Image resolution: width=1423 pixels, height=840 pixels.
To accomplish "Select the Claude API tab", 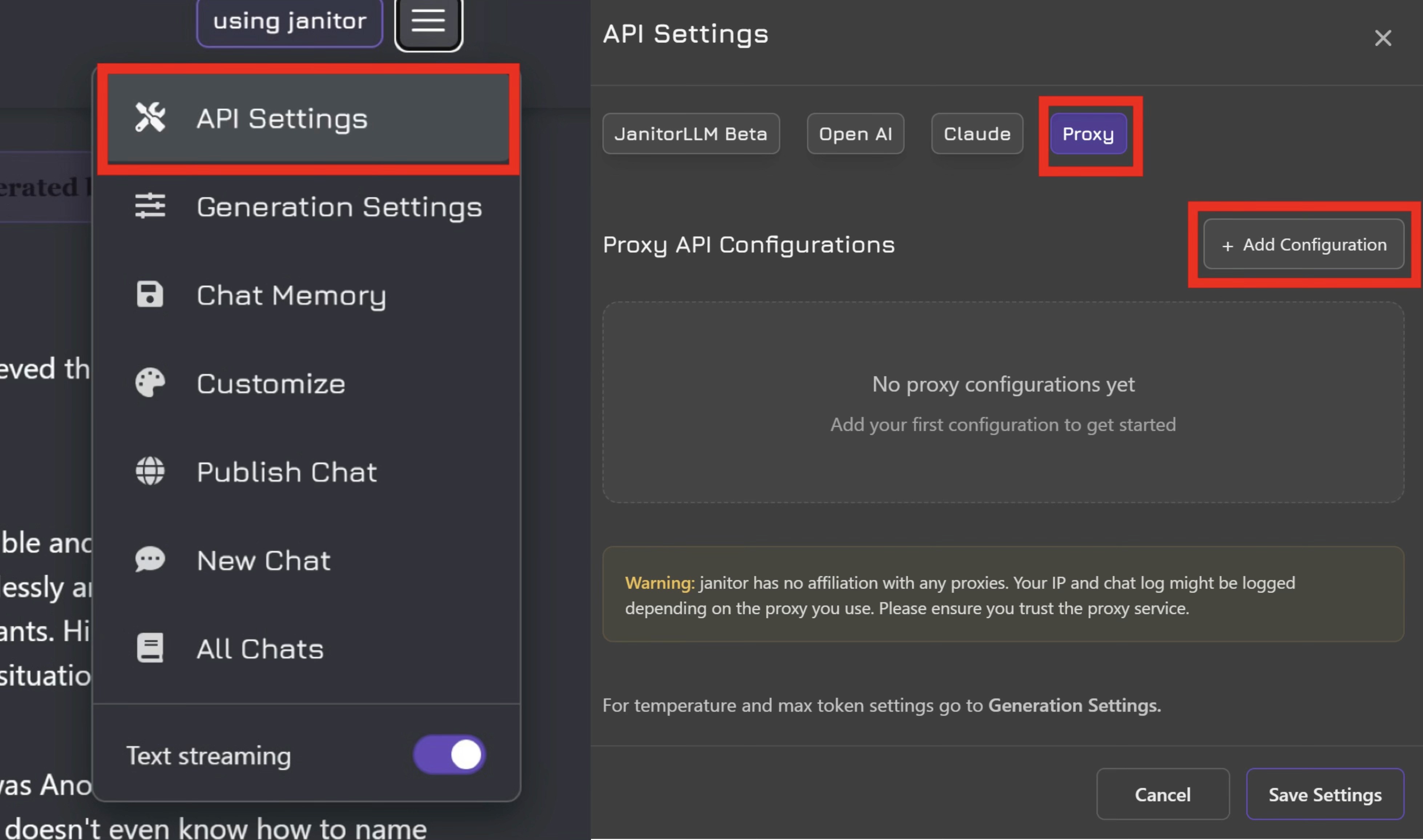I will [x=976, y=134].
